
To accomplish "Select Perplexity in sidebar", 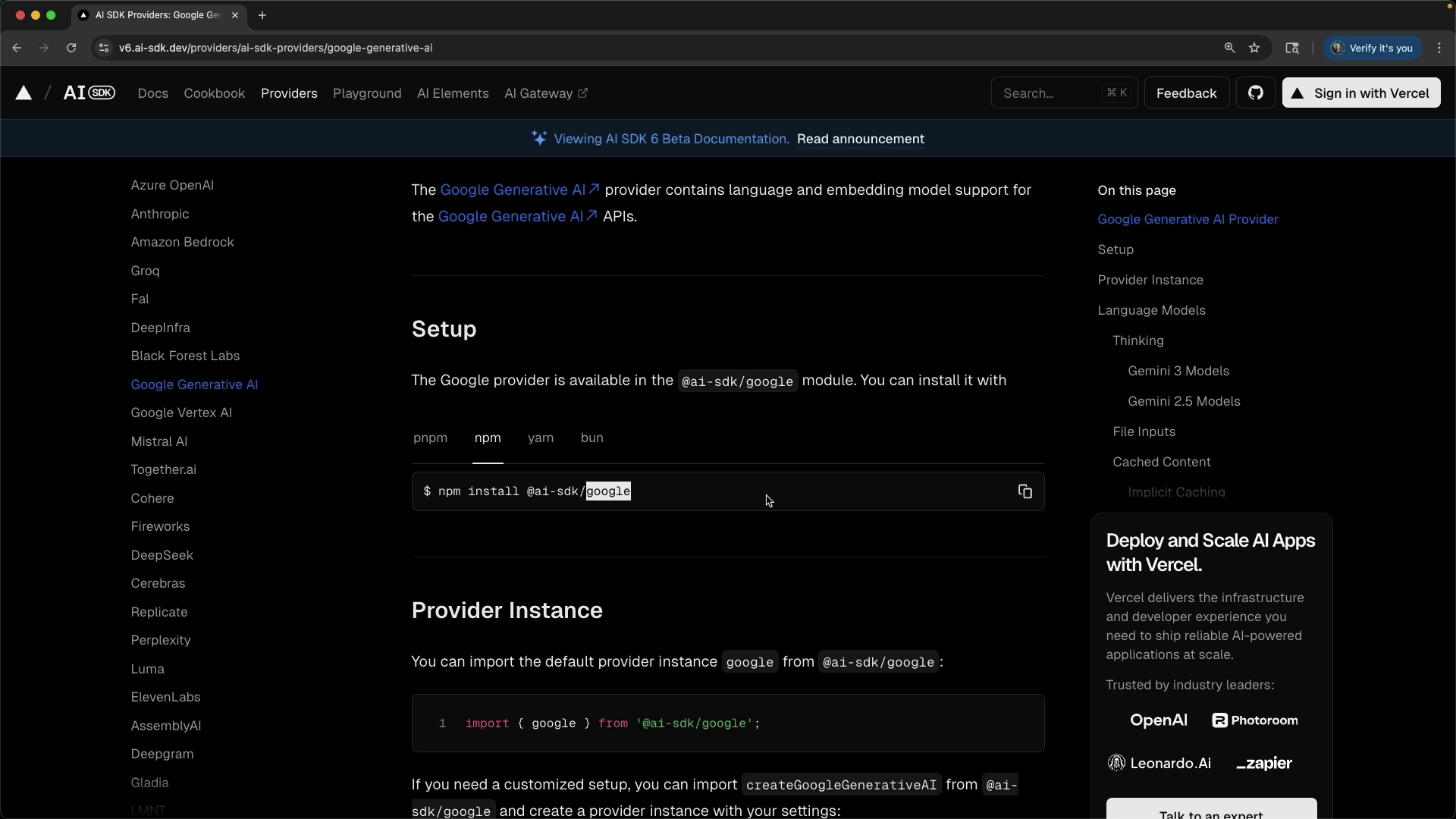I will coord(160,640).
